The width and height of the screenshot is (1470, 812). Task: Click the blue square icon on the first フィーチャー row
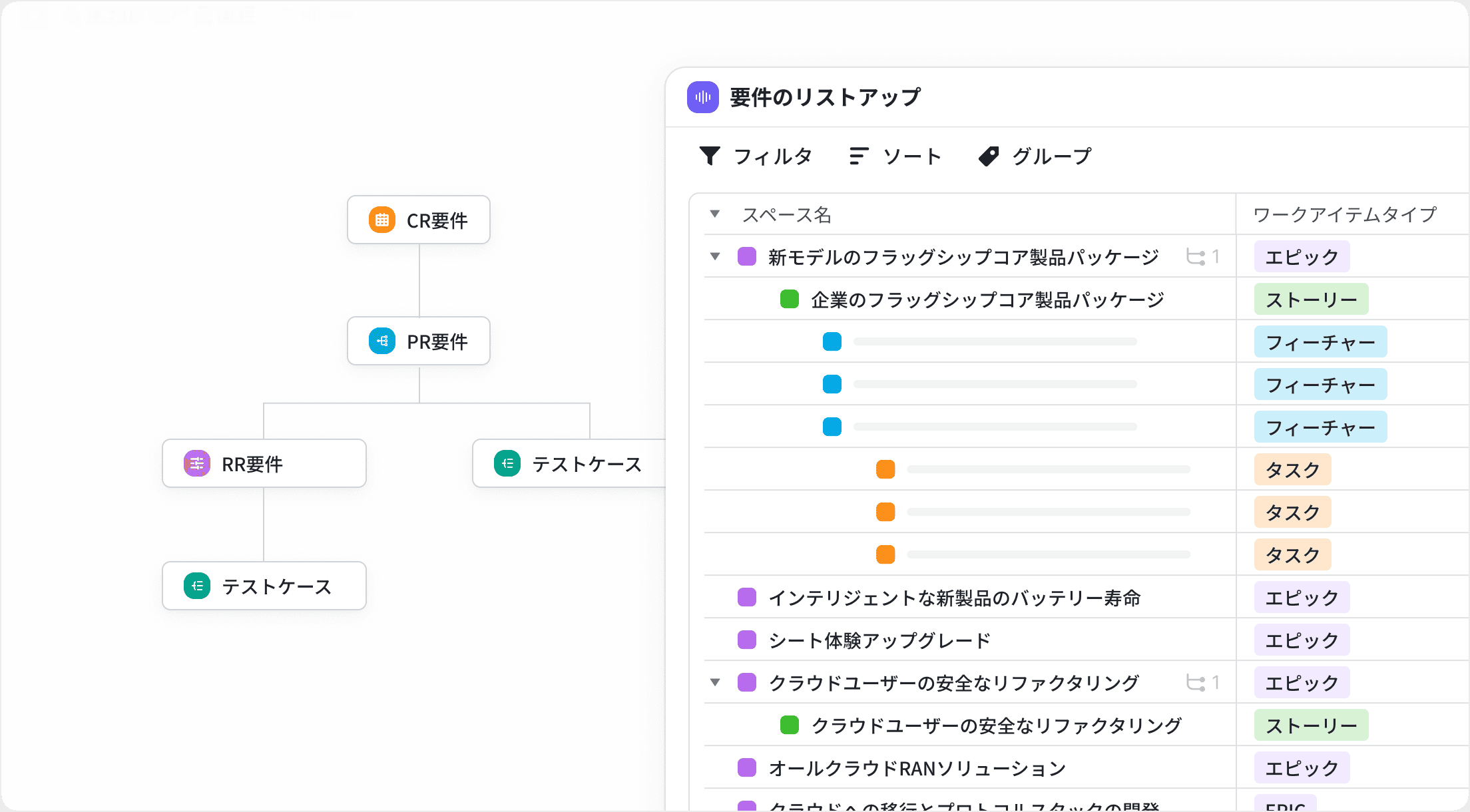tap(832, 341)
